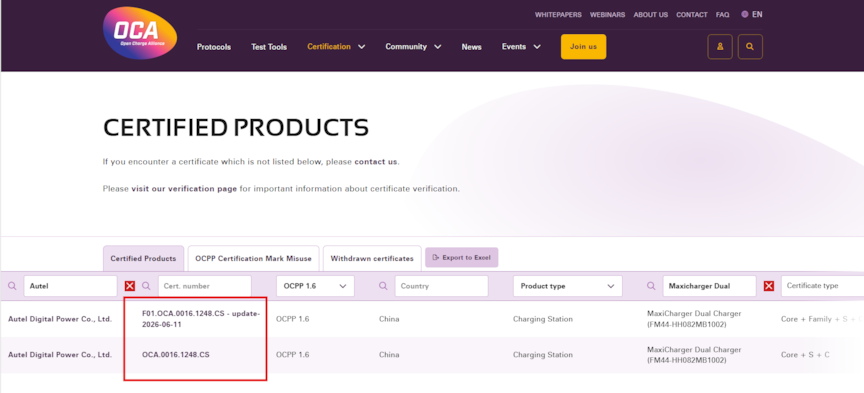Click the OCA Open Charge Alliance logo
The image size is (864, 393).
click(x=140, y=33)
